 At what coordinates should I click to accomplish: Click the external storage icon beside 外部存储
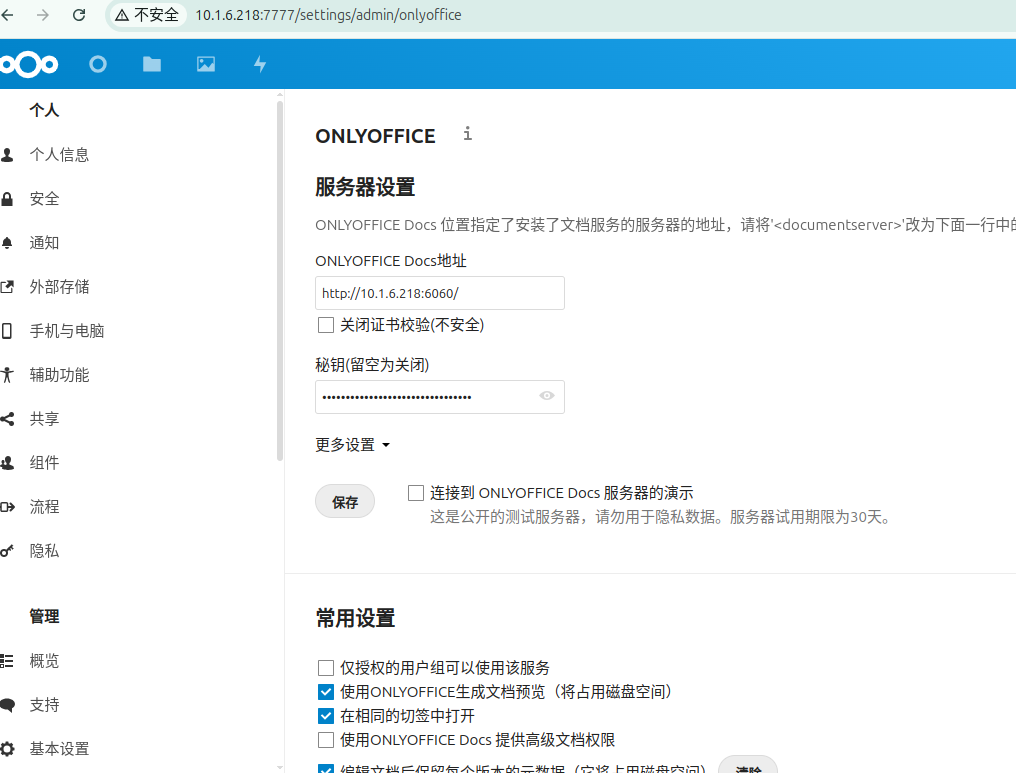(7, 287)
